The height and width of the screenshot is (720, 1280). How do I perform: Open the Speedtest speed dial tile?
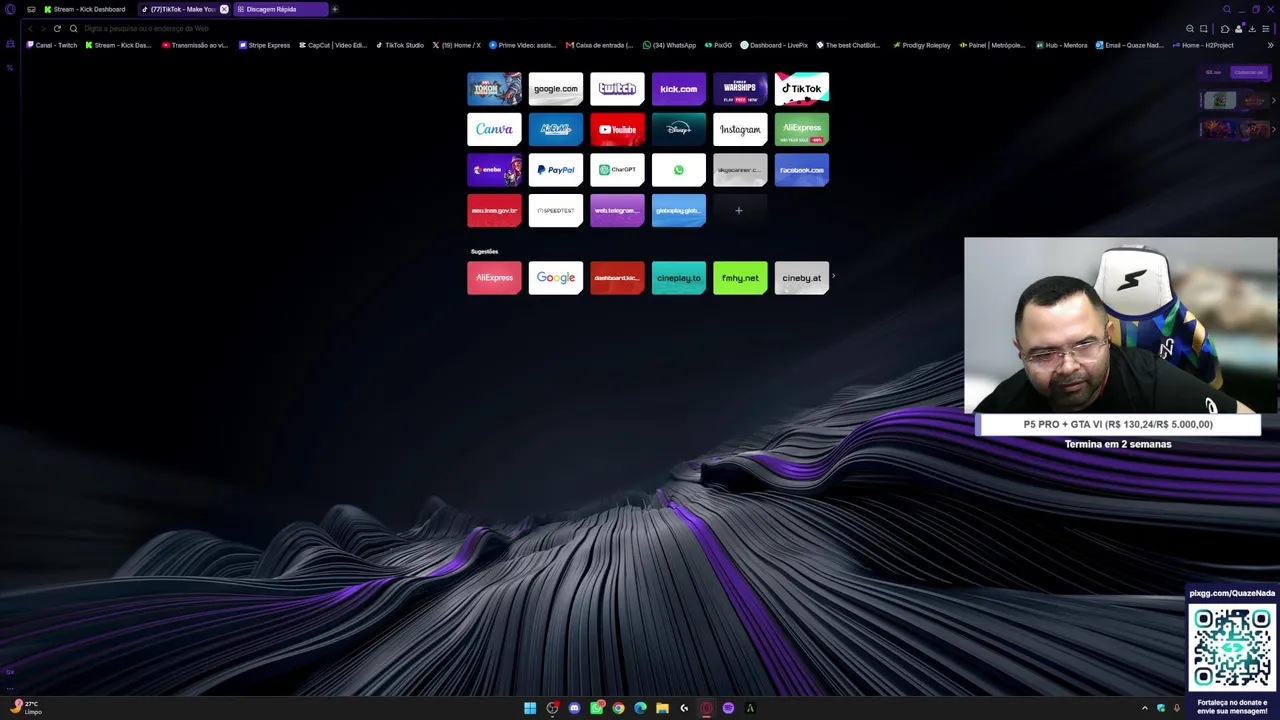[556, 211]
